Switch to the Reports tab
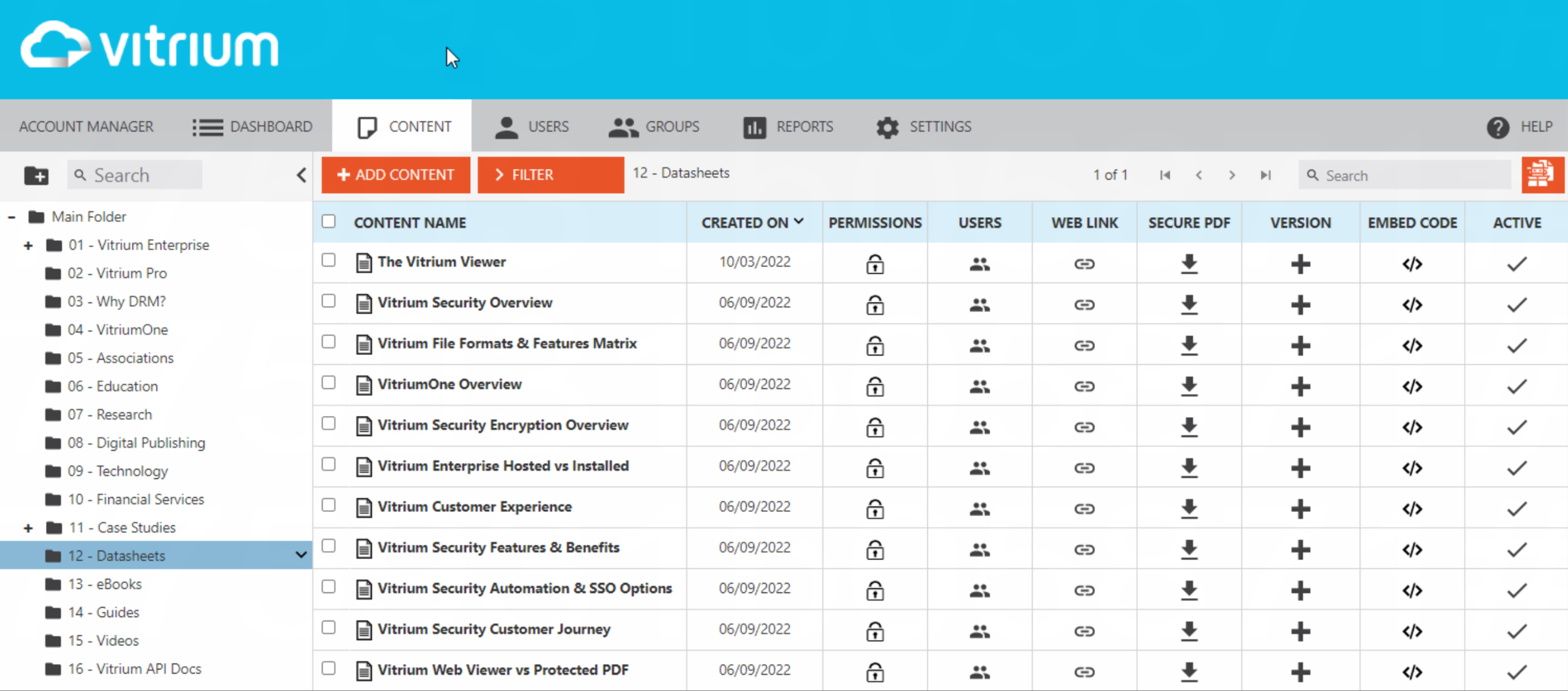This screenshot has width=1568, height=691. click(788, 126)
